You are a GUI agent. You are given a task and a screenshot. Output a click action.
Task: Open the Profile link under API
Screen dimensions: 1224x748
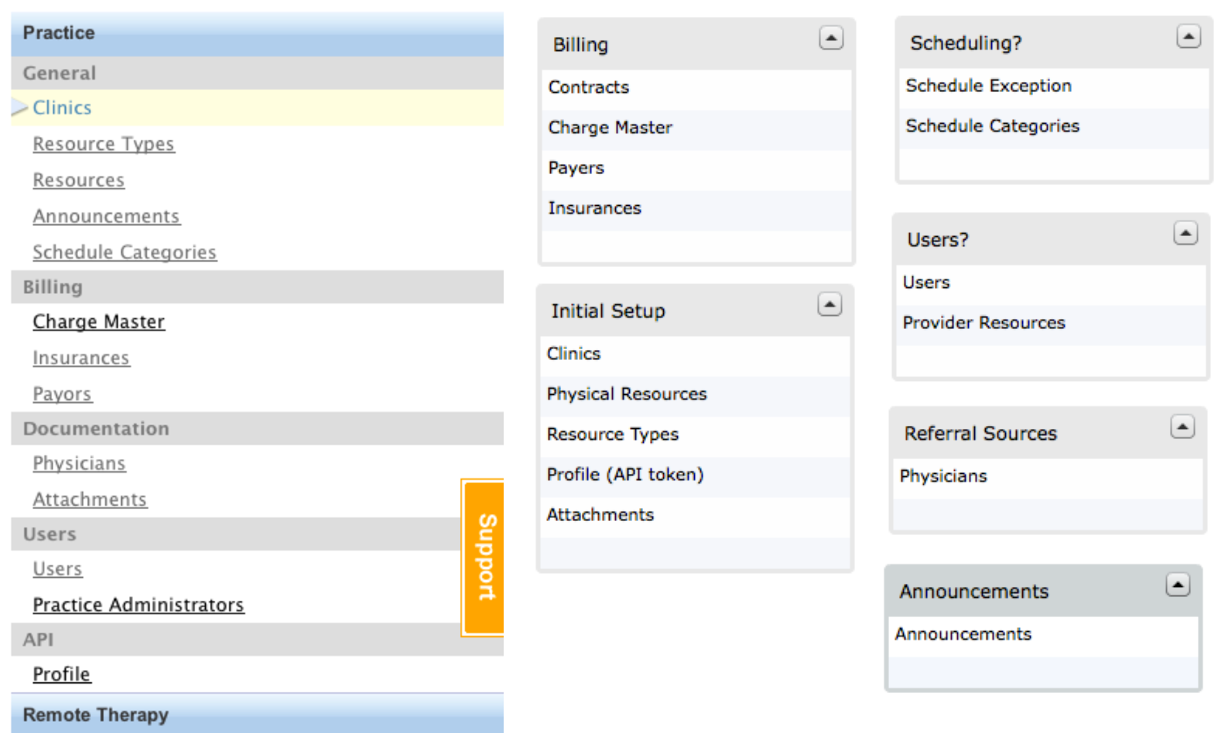pos(61,674)
